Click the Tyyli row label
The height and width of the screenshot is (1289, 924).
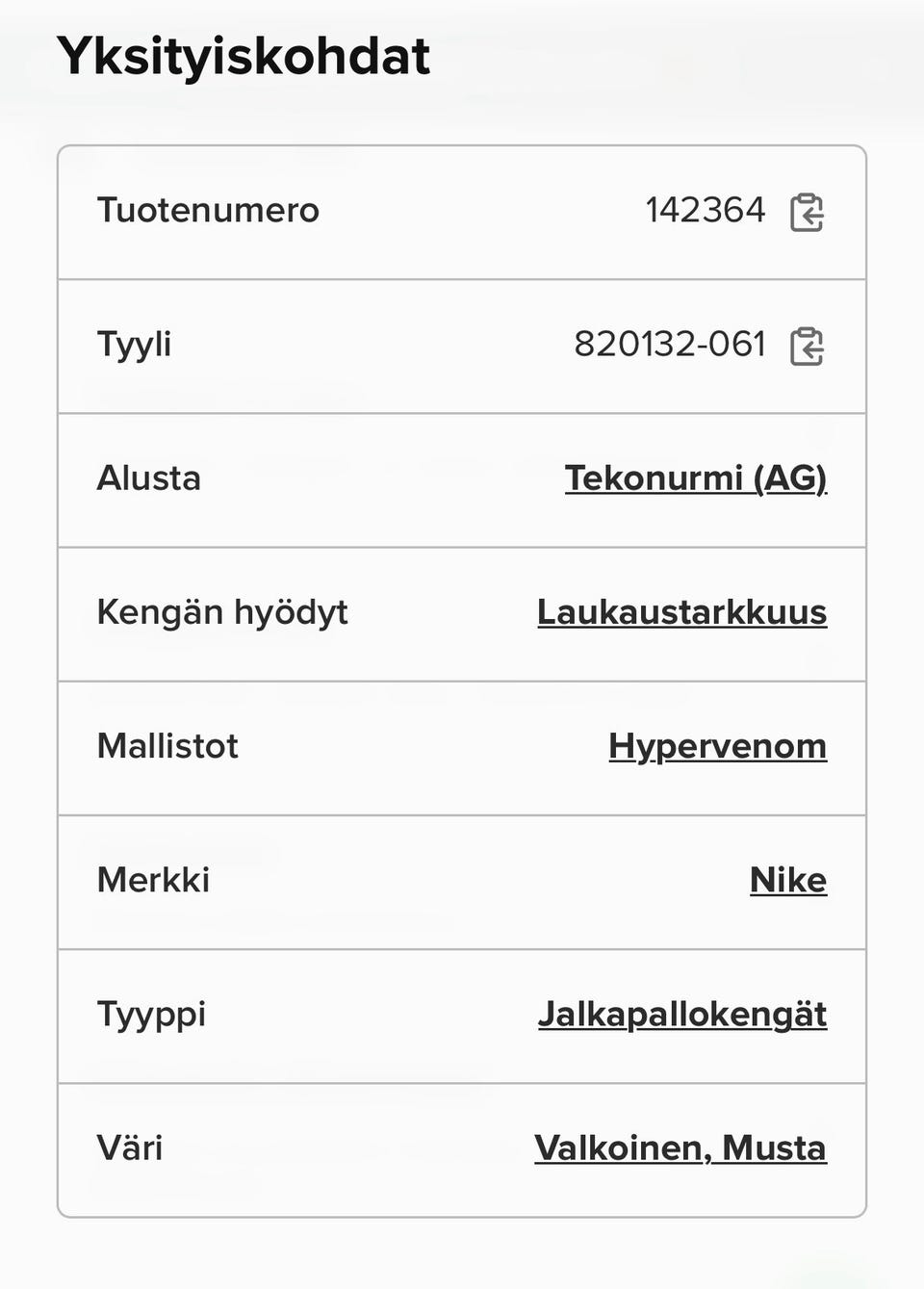coord(134,344)
